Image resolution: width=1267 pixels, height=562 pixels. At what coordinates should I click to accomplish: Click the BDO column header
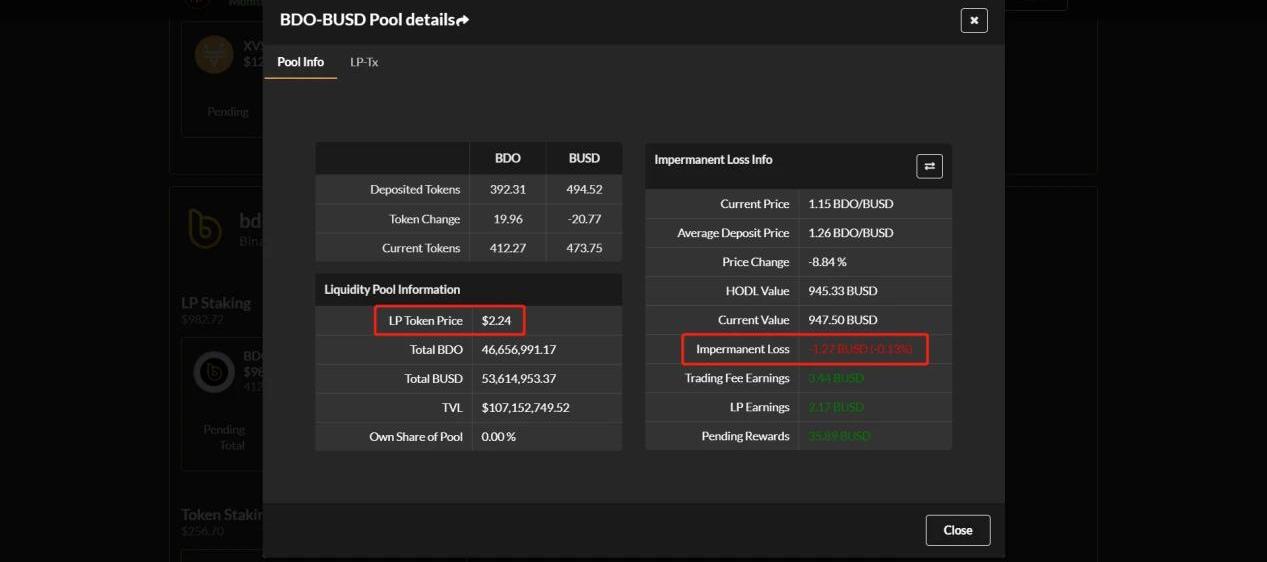click(507, 158)
